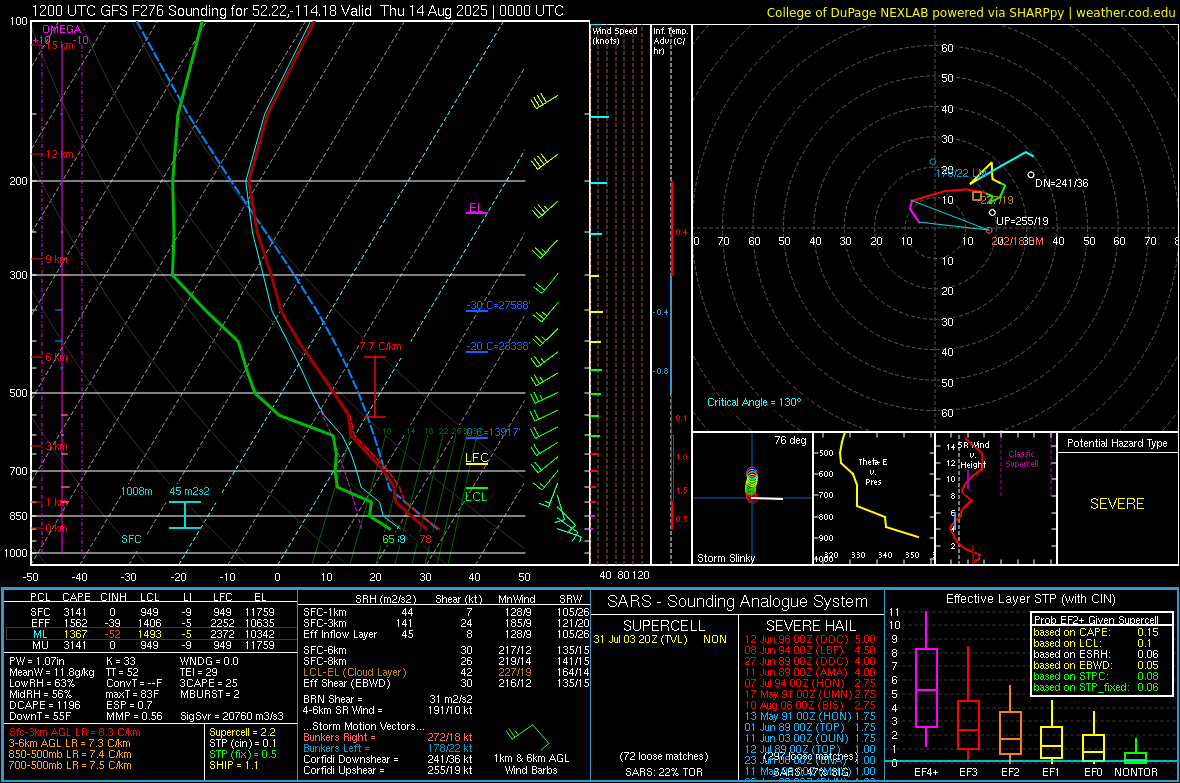
Task: Select the highlighted ML parcel row
Action: point(151,634)
